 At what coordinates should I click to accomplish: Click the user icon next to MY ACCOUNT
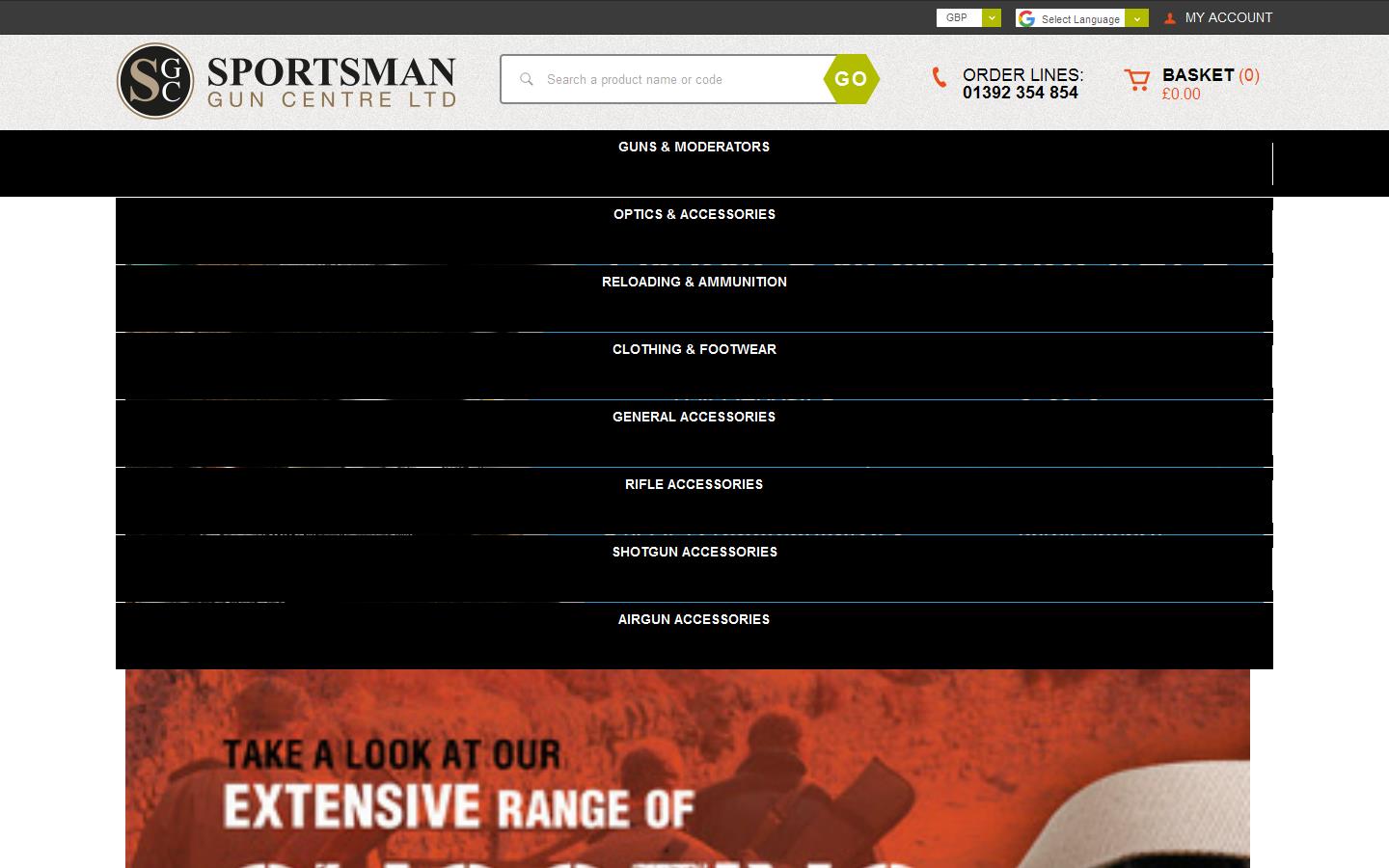1169,17
